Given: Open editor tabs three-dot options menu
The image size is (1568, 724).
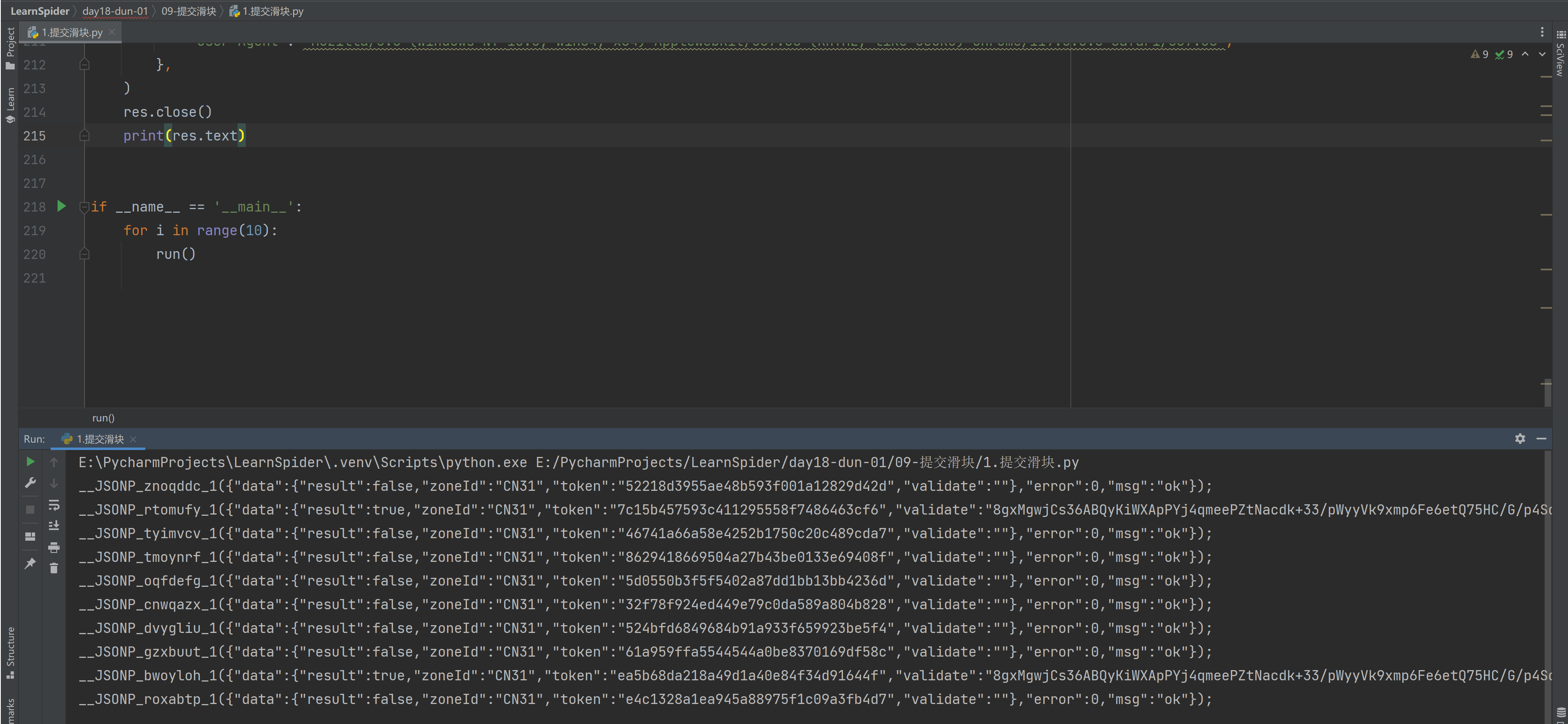Looking at the screenshot, I should [x=1542, y=32].
